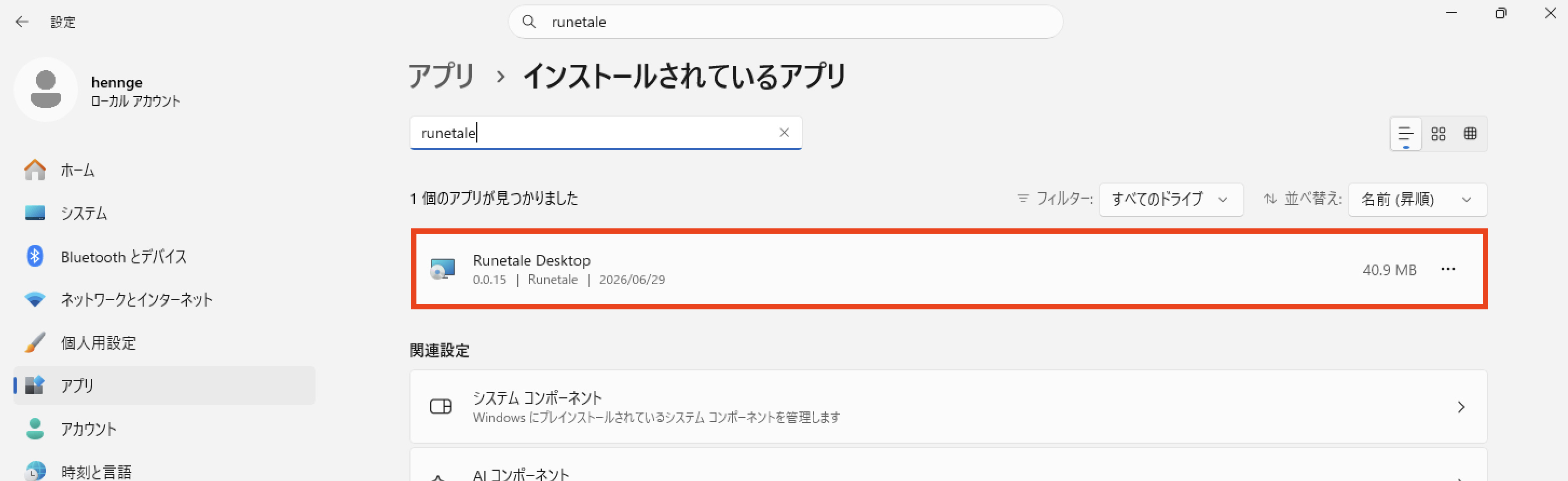Open ネットワークとインターネット settings

point(165,300)
